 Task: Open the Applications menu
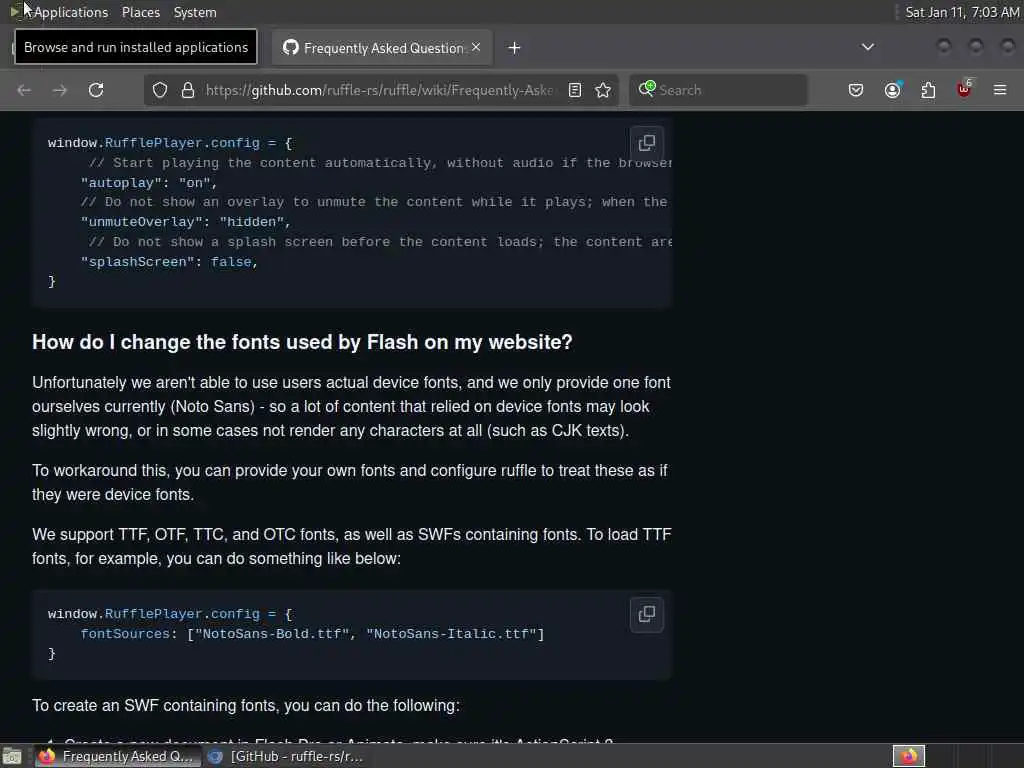coord(71,12)
